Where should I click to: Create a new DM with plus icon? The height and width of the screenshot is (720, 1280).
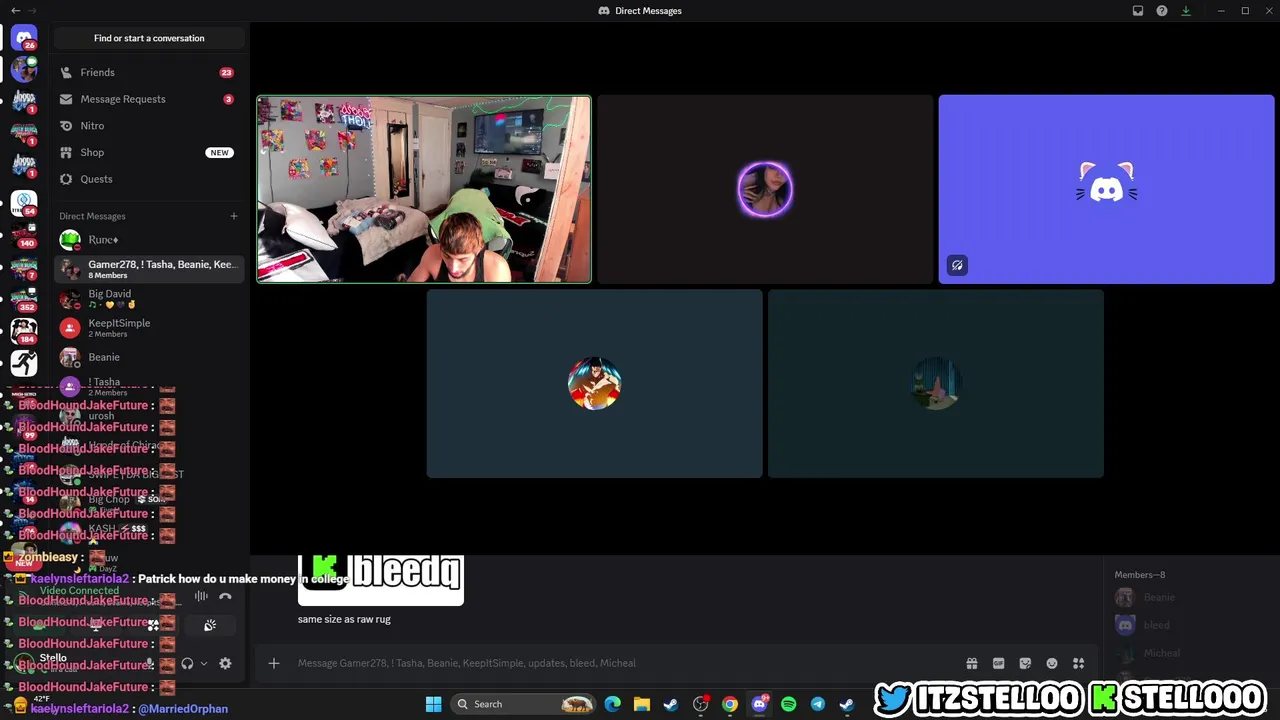coord(234,216)
